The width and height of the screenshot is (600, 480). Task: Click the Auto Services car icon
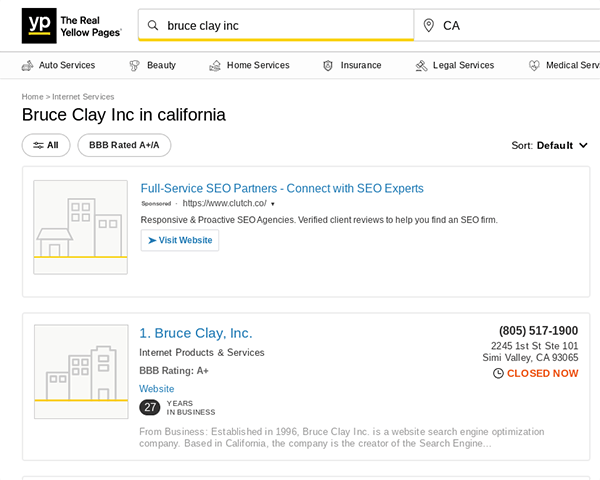click(27, 65)
